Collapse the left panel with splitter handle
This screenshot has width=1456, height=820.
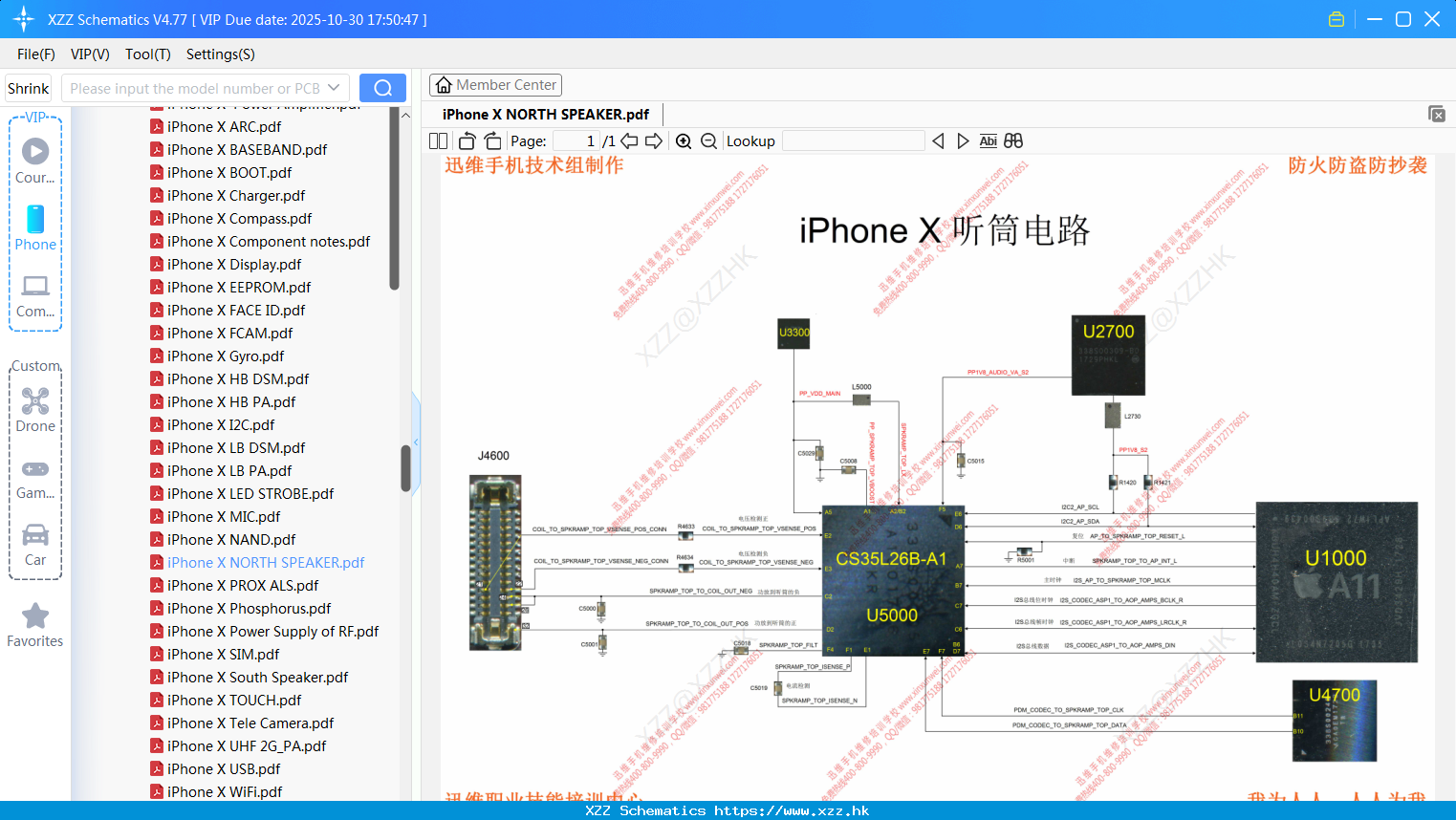pyautogui.click(x=416, y=442)
